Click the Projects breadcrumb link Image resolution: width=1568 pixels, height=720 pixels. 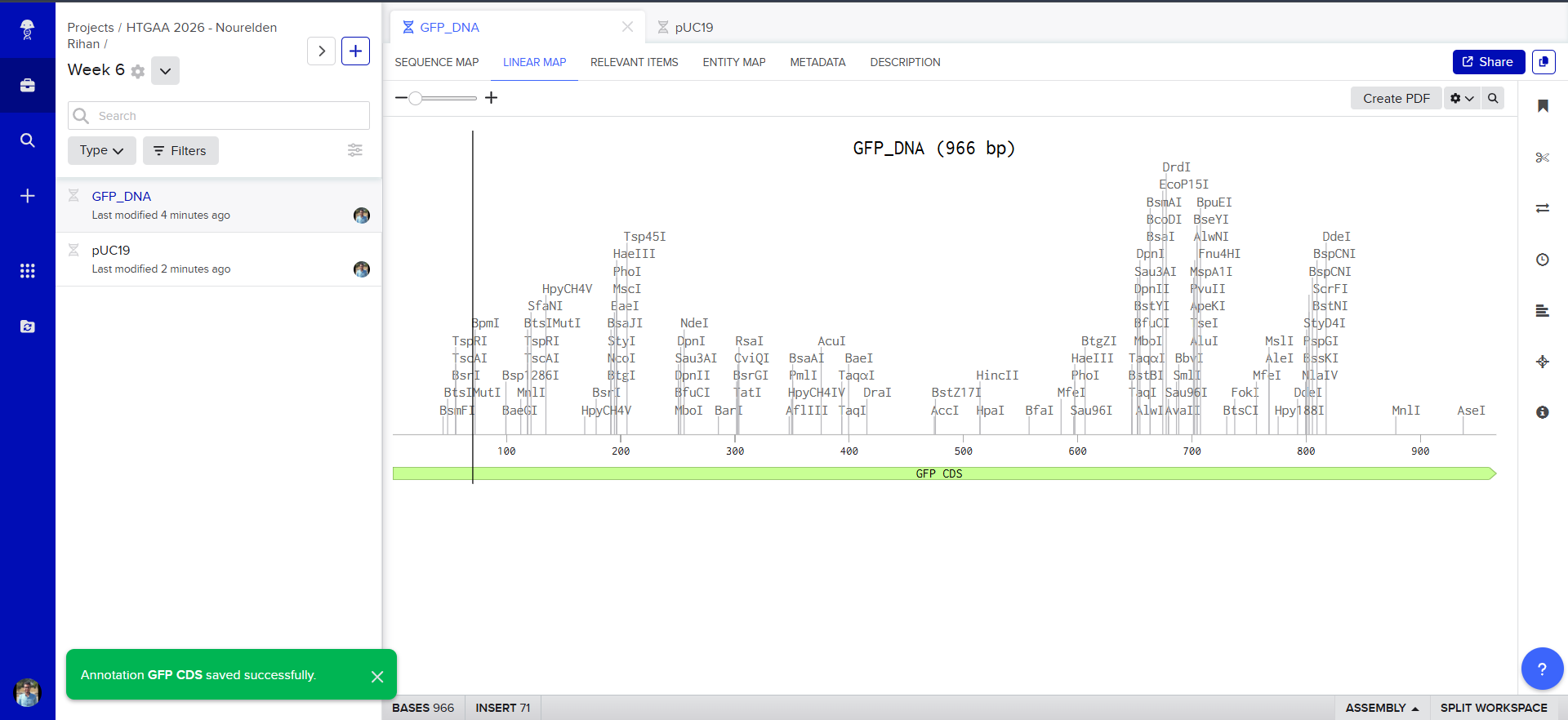(91, 28)
